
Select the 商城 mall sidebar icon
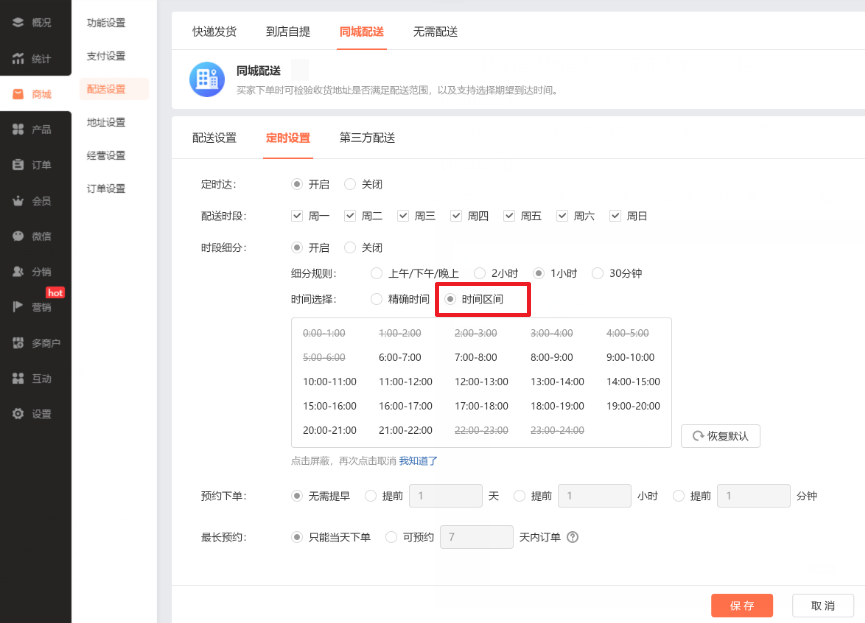pyautogui.click(x=18, y=94)
